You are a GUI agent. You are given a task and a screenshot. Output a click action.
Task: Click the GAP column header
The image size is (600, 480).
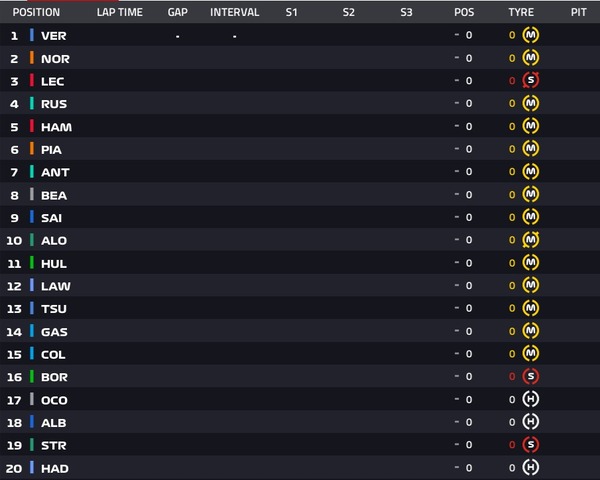point(178,13)
